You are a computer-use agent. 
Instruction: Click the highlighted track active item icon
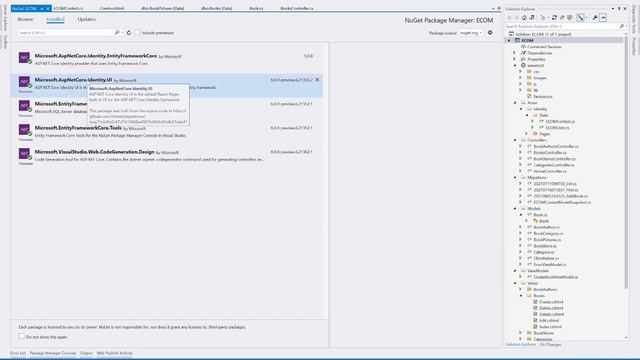pos(580,18)
